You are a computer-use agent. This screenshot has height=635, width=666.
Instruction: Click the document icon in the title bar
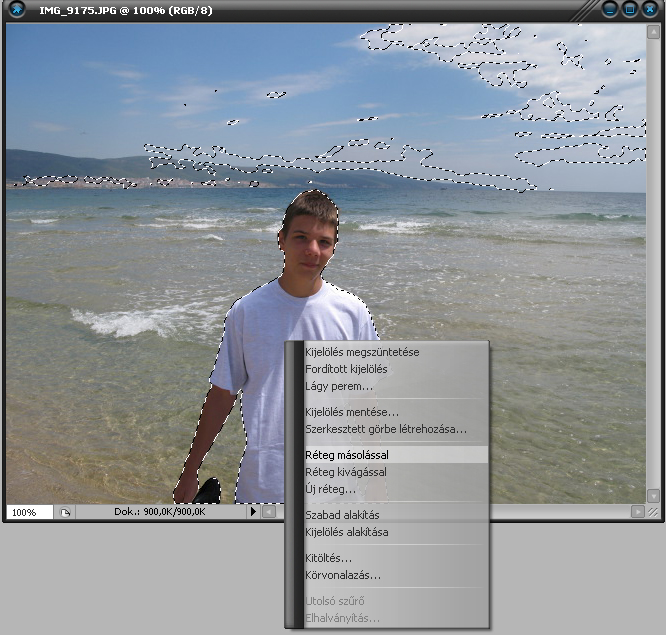coord(17,10)
